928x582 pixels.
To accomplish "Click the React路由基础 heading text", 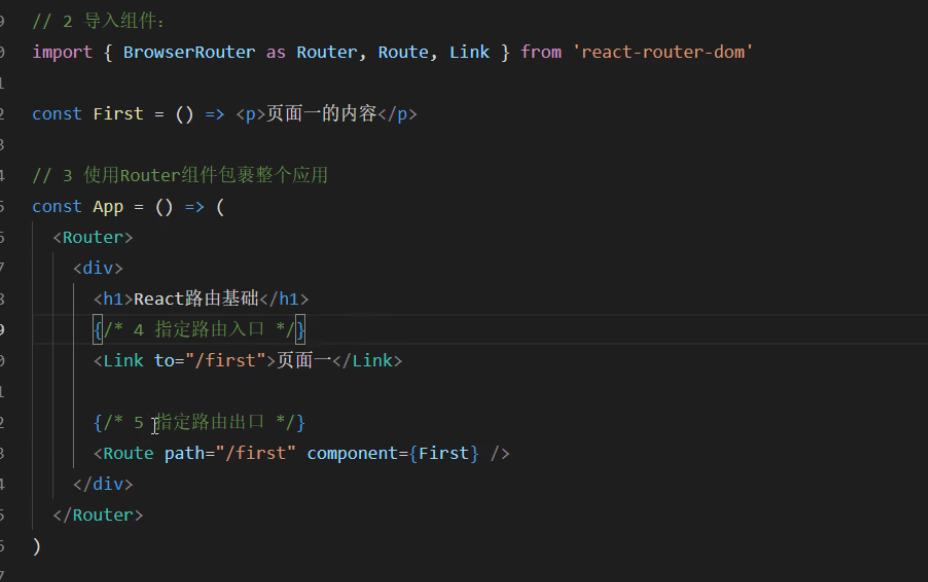I will click(x=196, y=299).
